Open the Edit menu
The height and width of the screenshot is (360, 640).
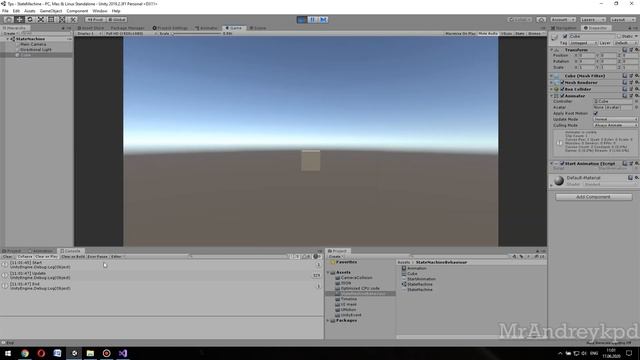[x=16, y=11]
